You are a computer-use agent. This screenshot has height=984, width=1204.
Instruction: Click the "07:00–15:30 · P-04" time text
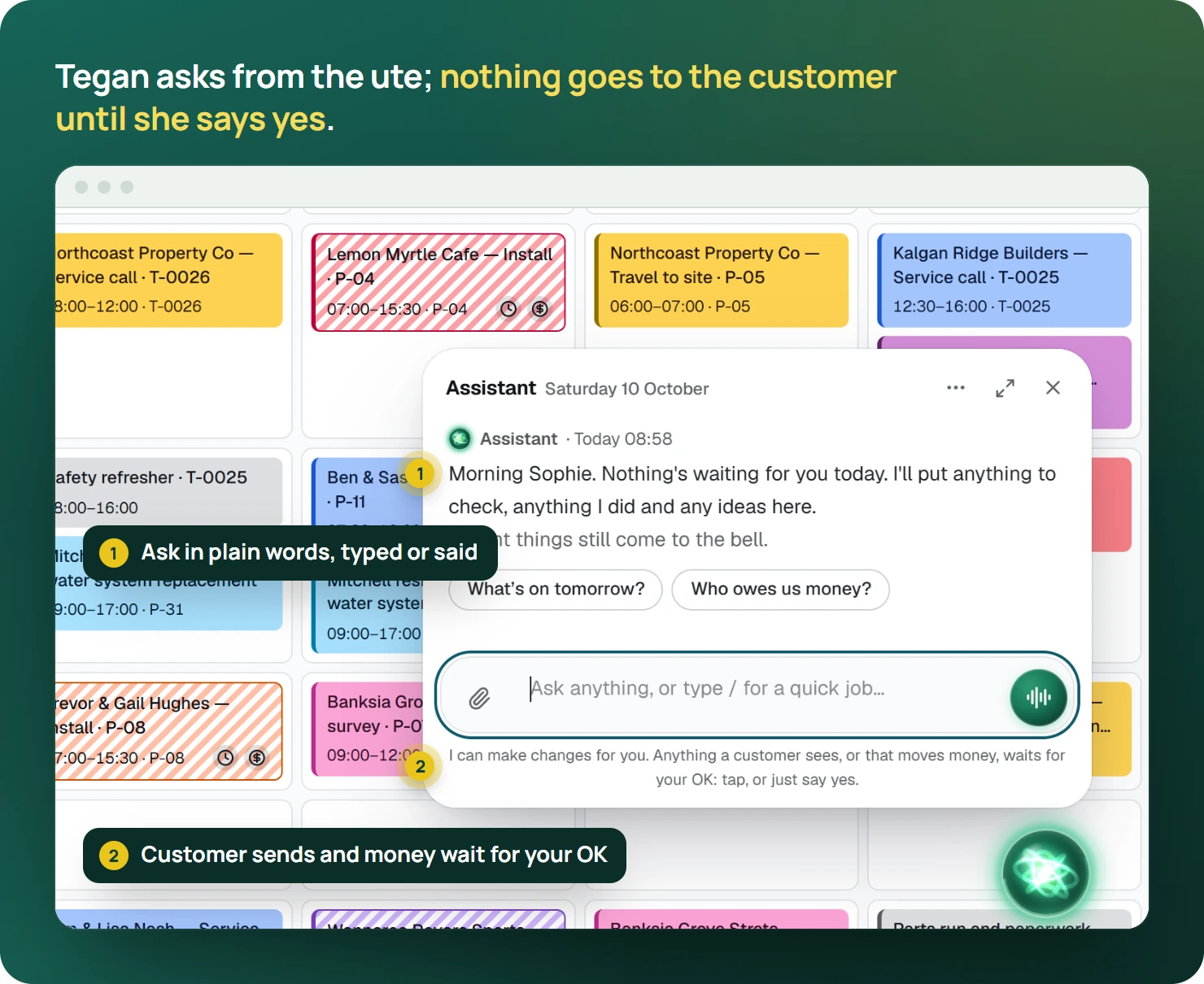397,309
